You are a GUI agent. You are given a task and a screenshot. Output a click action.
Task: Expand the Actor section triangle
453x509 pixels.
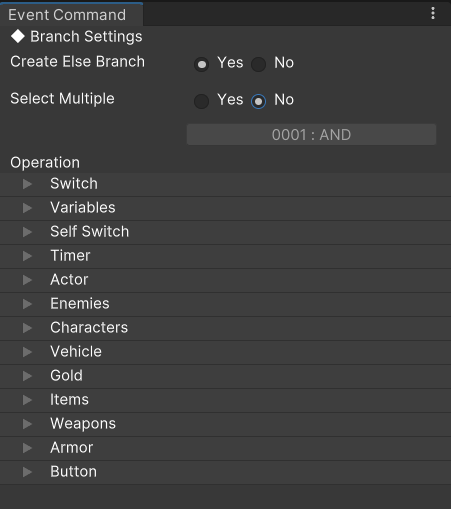tap(27, 280)
